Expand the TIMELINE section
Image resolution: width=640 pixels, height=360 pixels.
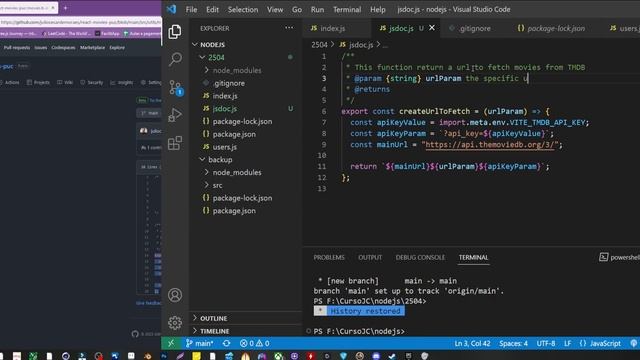(245, 331)
